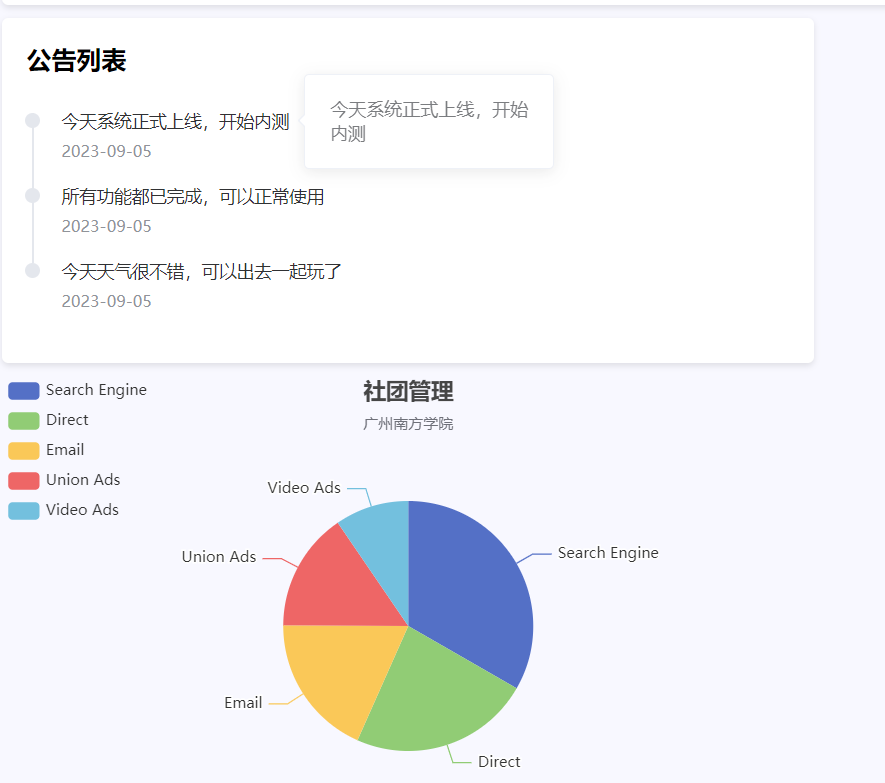
Task: Click the 社团管理 chart title
Action: click(x=407, y=393)
